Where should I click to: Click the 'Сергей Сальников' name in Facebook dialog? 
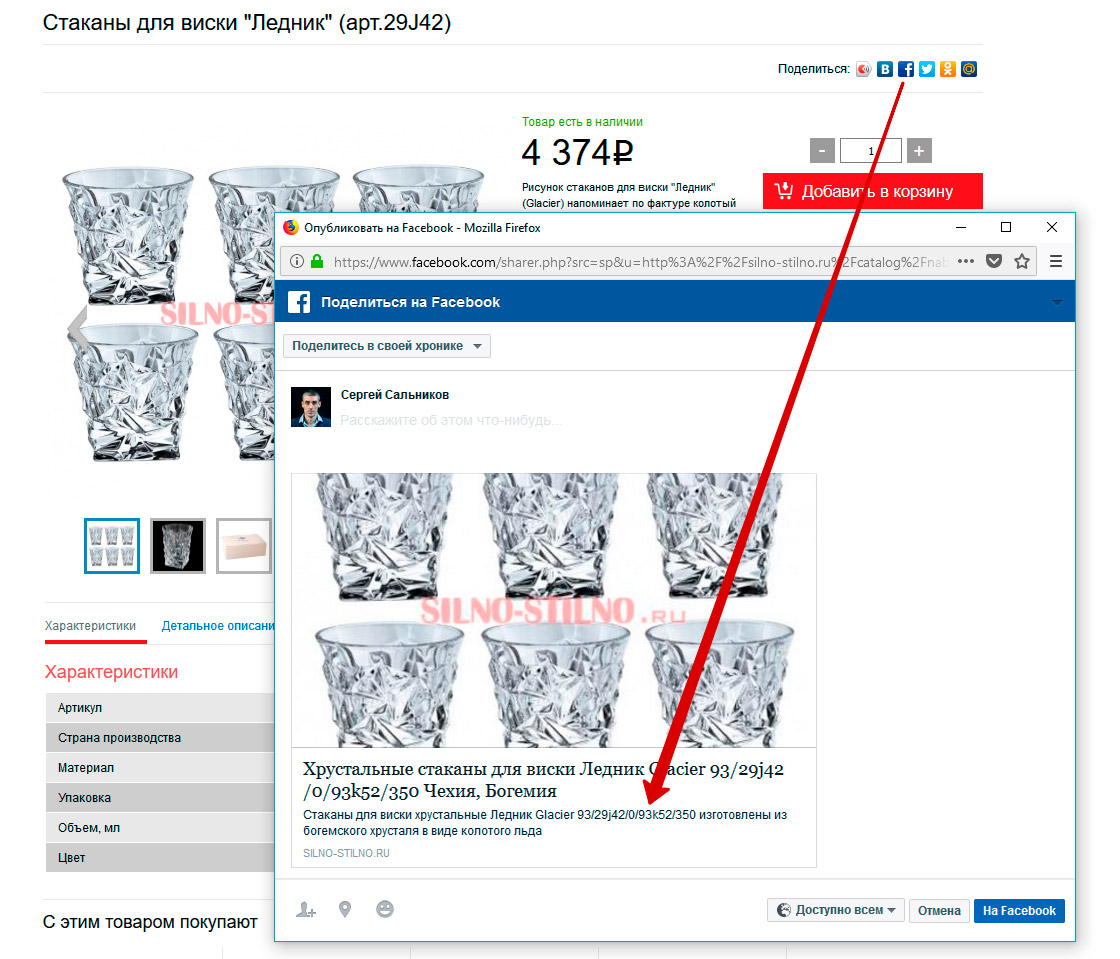[x=395, y=395]
